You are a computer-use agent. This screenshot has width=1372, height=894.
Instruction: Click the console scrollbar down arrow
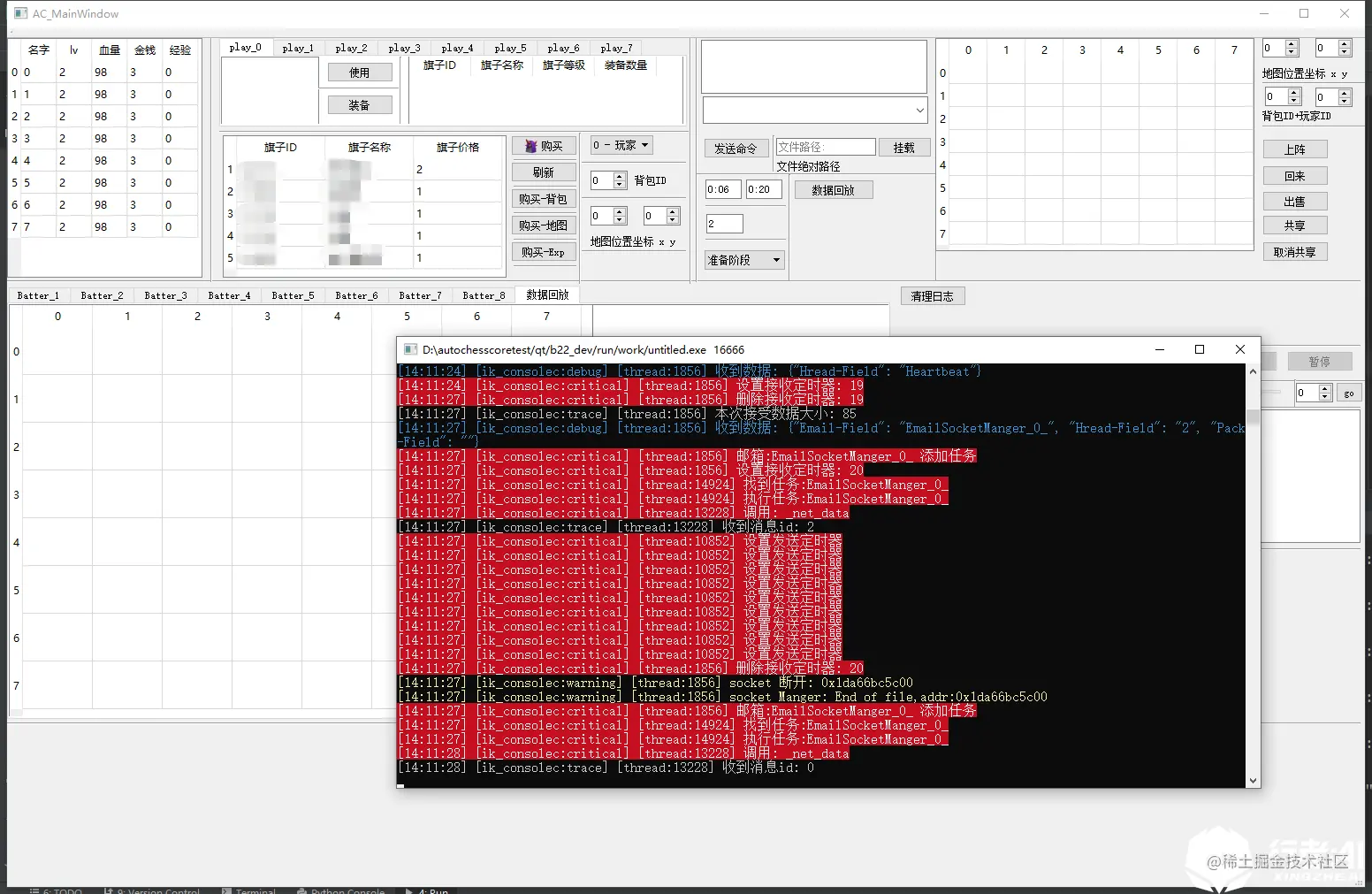[1253, 781]
